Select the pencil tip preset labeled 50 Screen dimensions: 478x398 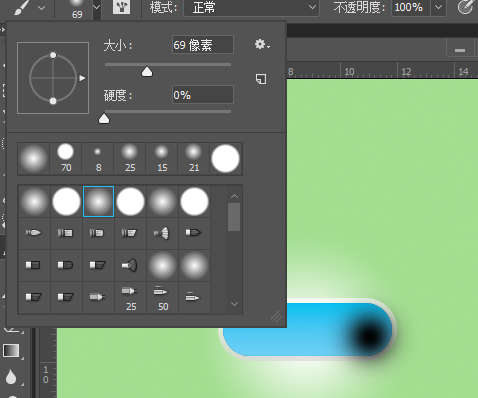coord(162,298)
